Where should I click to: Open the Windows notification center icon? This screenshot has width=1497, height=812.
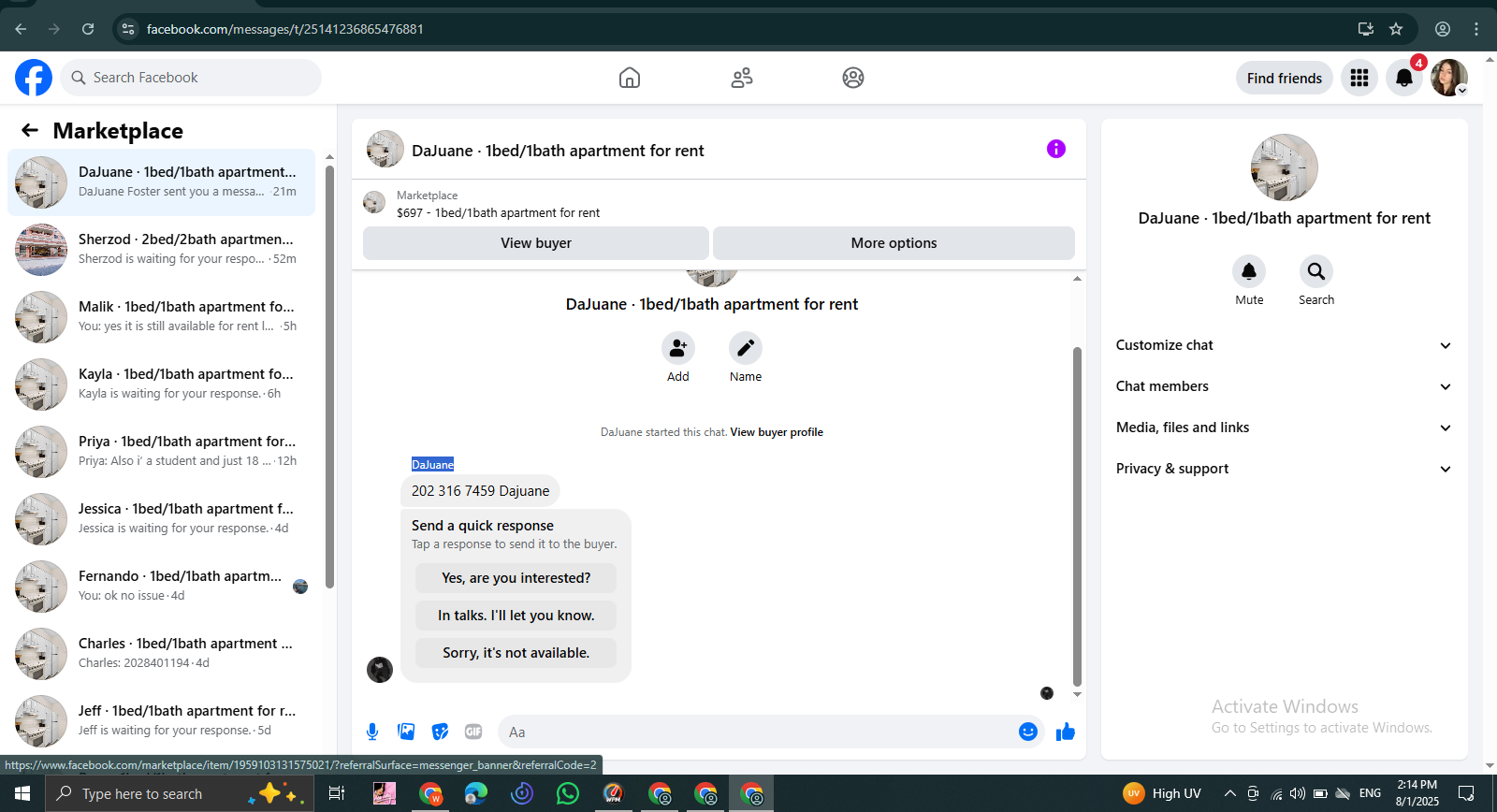click(1466, 793)
